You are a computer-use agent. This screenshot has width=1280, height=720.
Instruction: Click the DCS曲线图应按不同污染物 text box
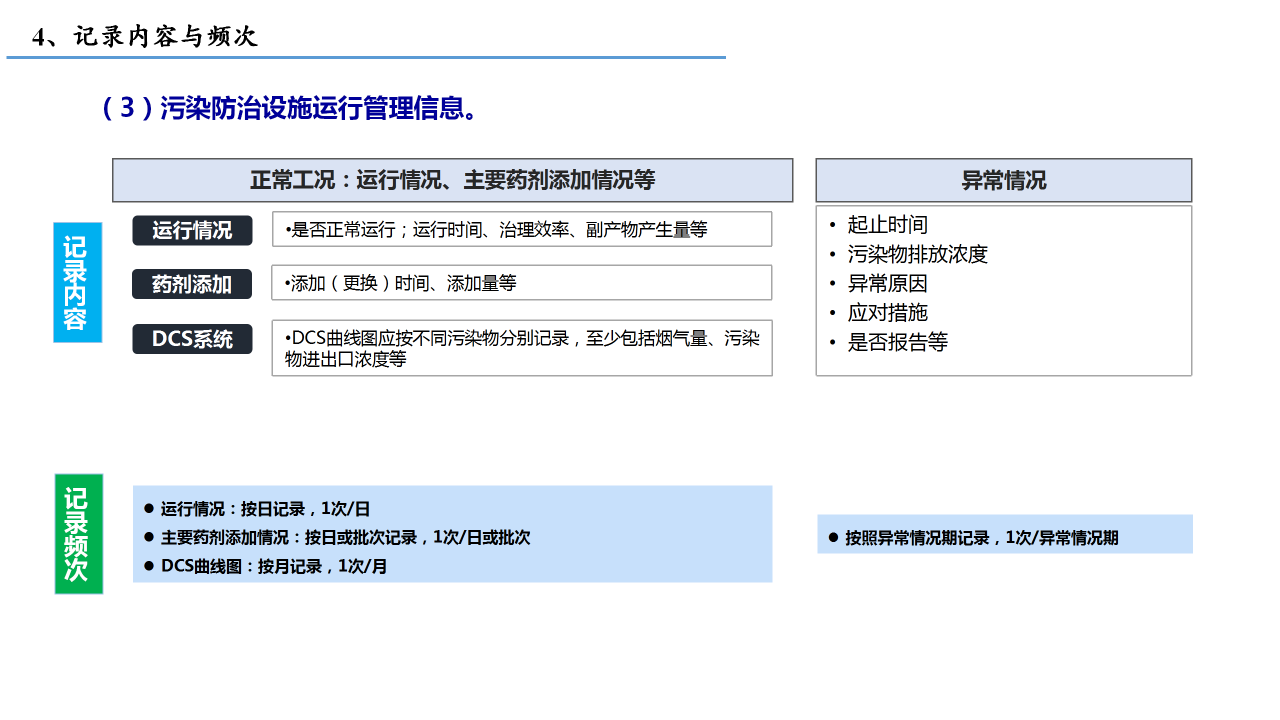[x=521, y=348]
